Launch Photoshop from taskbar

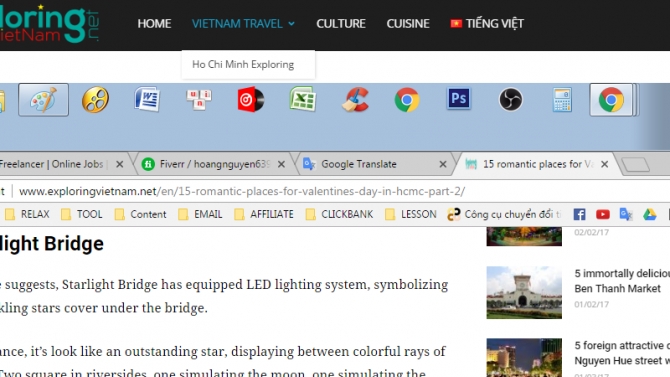coord(458,99)
